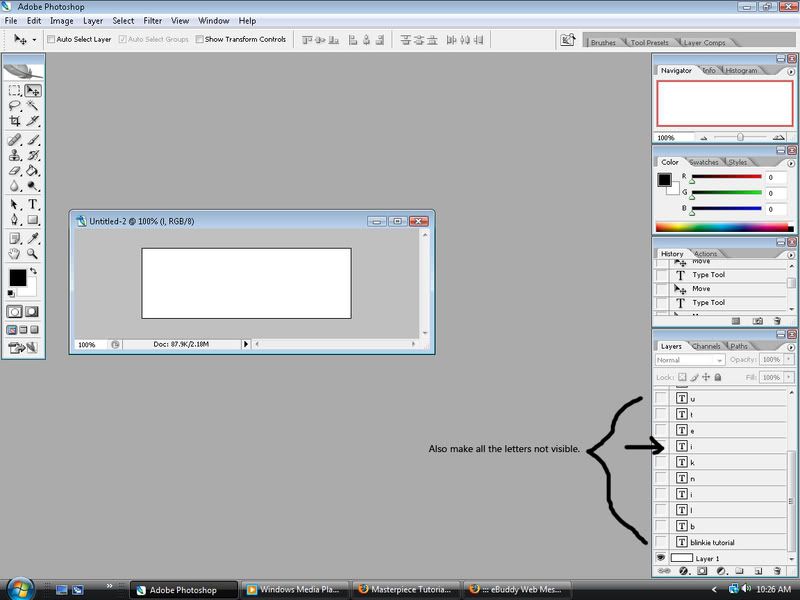Open Windows Media Player from taskbar
Screen dimensions: 800x600
point(294,589)
